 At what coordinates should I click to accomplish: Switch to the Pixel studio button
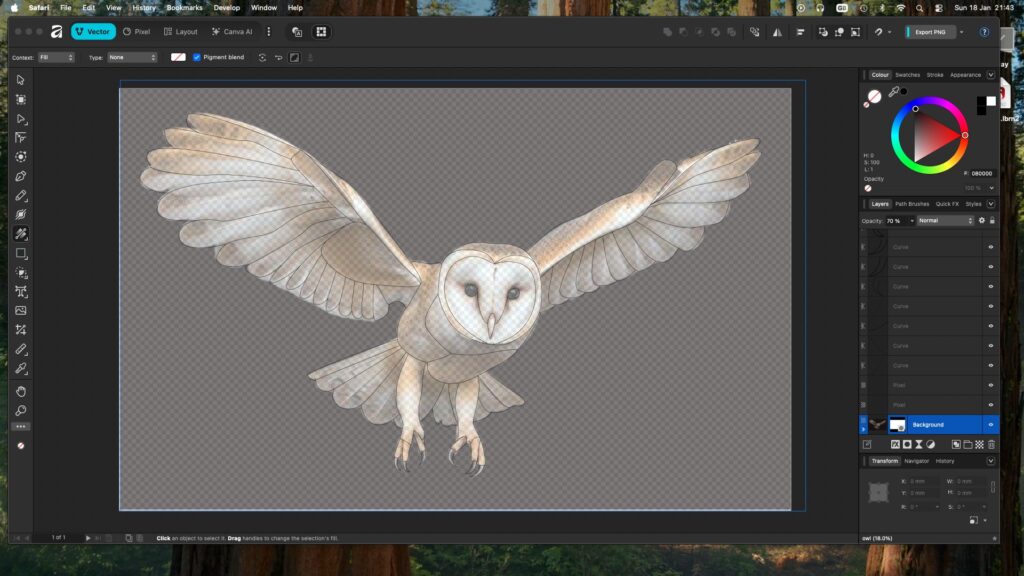(x=136, y=32)
